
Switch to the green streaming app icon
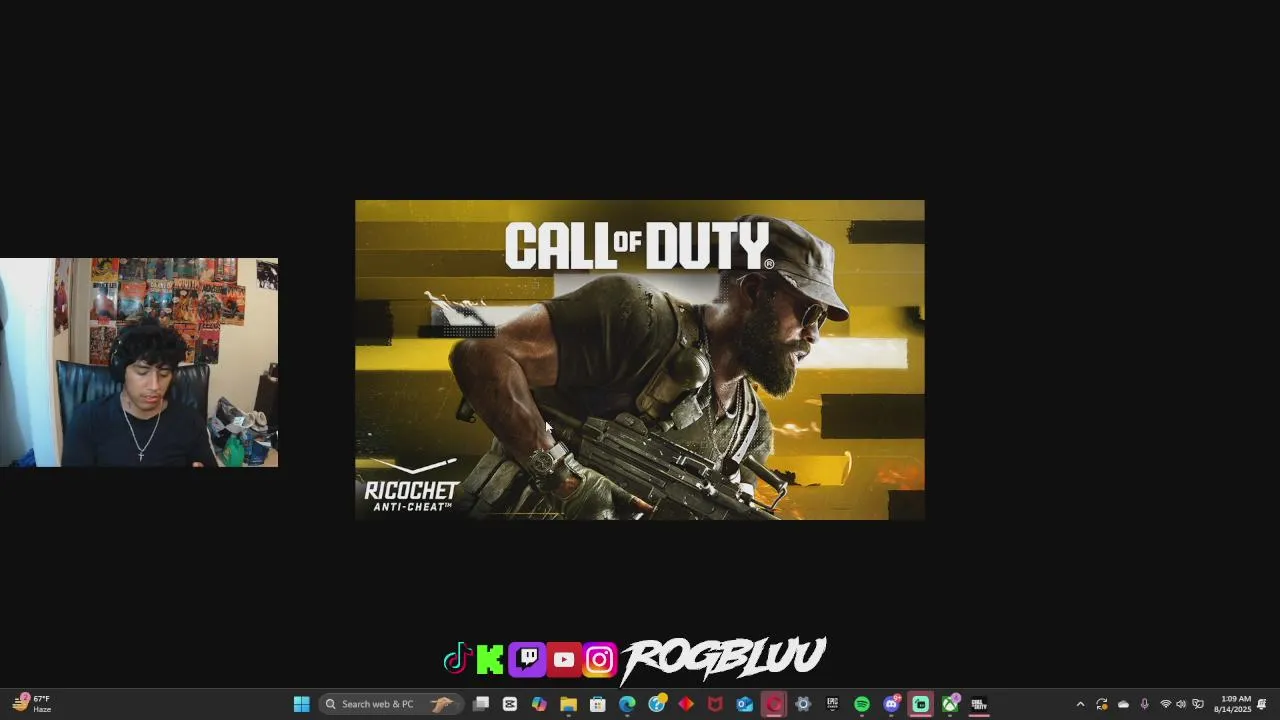click(920, 704)
